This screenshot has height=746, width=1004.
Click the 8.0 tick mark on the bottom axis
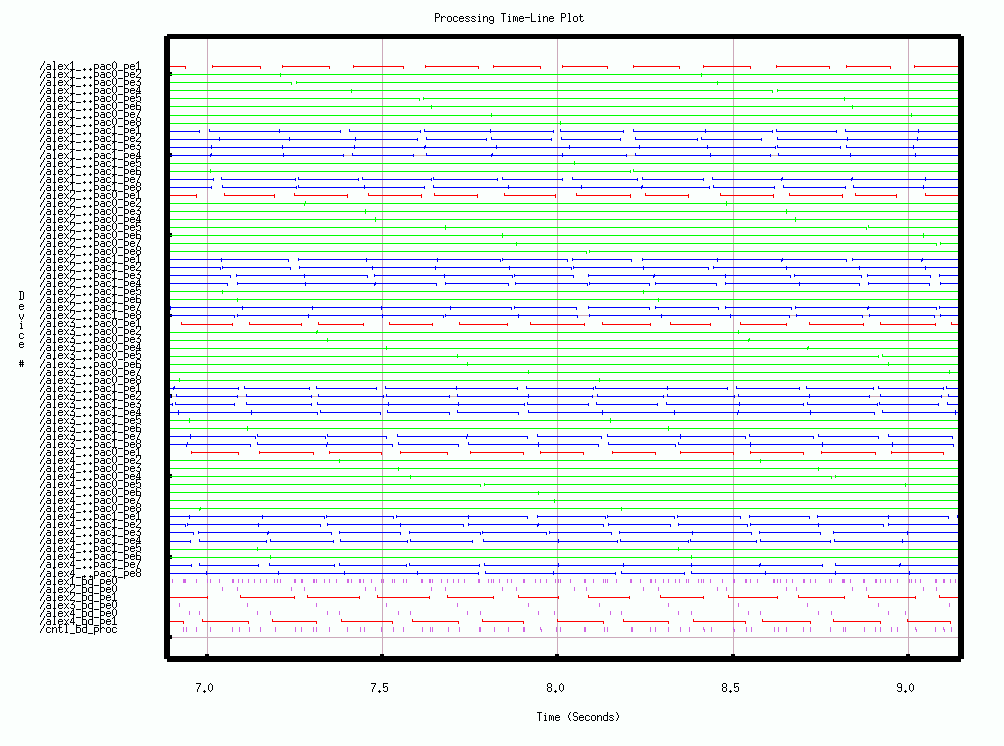[x=557, y=656]
